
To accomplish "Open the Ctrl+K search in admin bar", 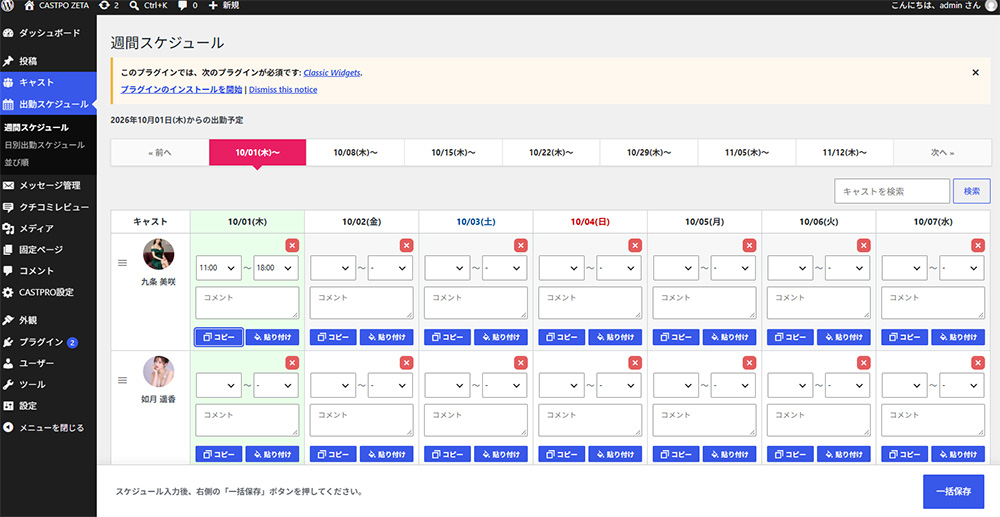I will click(x=148, y=6).
